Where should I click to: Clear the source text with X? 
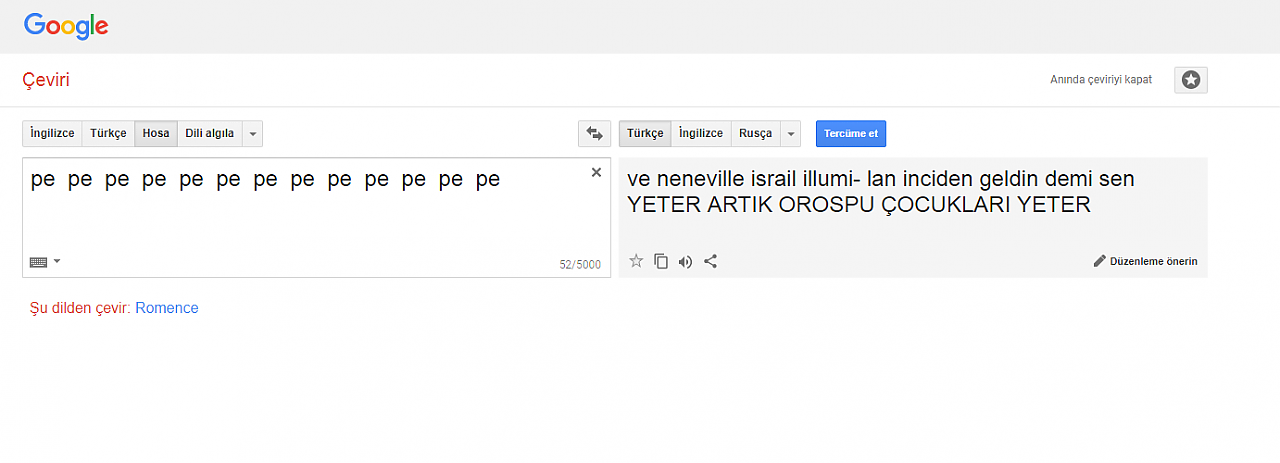(x=596, y=172)
